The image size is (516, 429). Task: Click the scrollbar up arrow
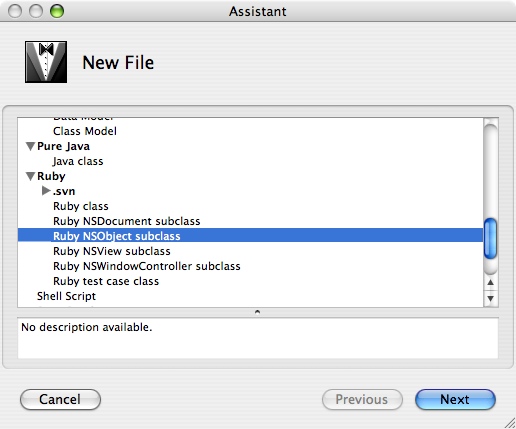coord(490,282)
